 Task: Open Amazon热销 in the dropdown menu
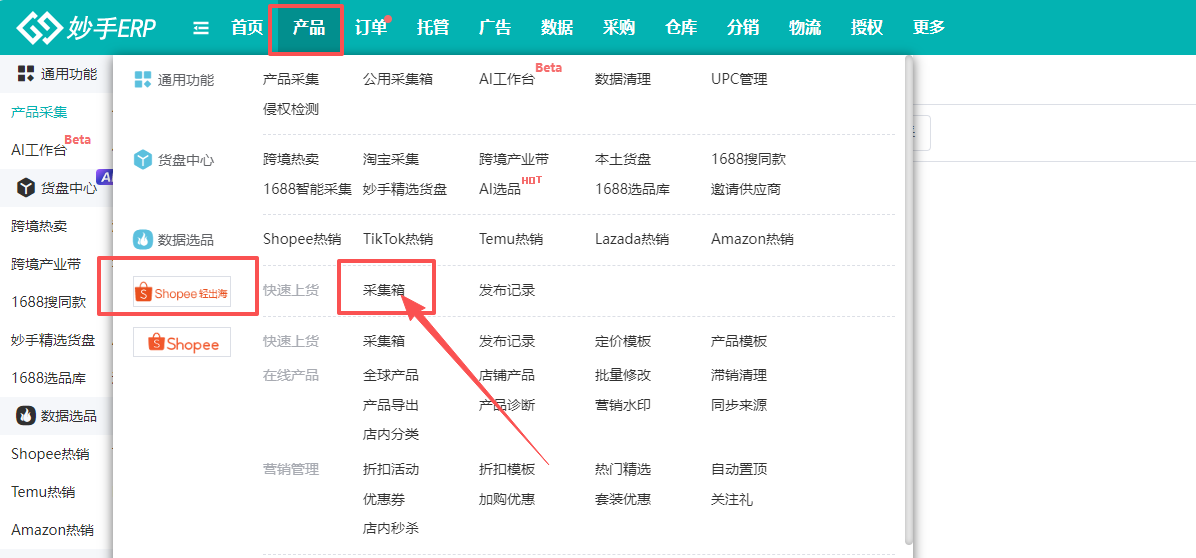pos(752,239)
